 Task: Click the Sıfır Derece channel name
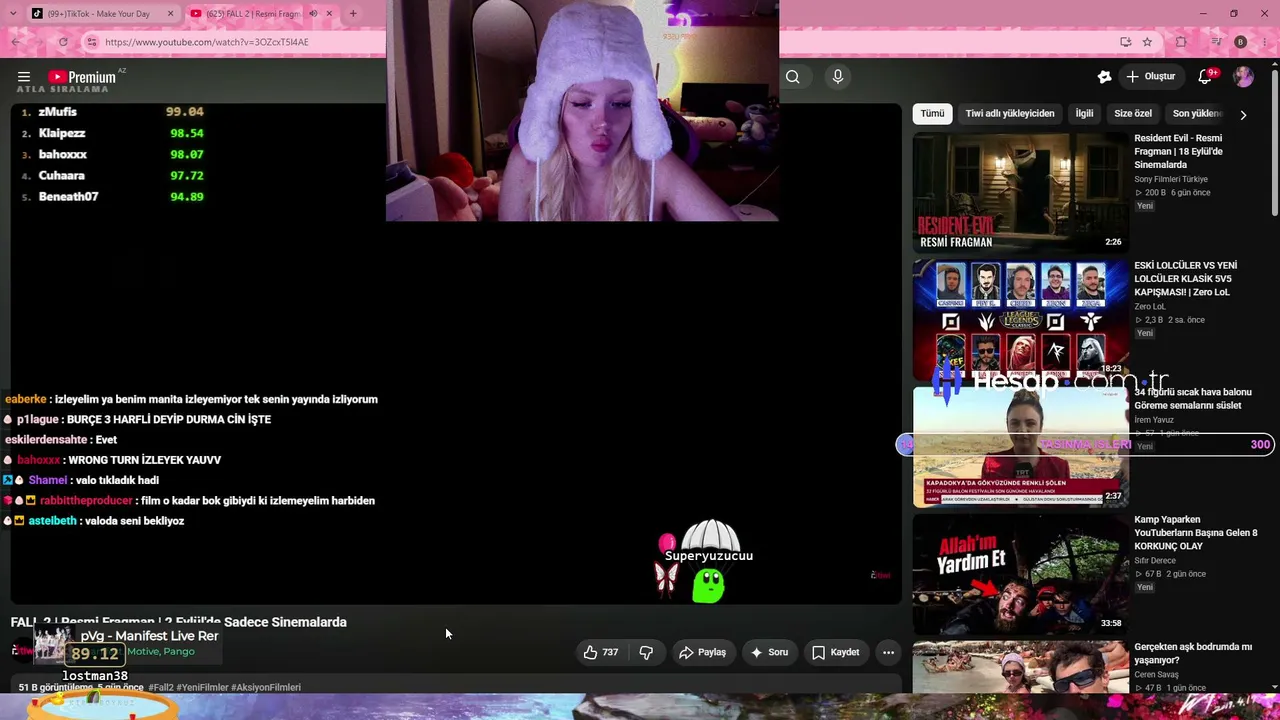coord(1155,561)
